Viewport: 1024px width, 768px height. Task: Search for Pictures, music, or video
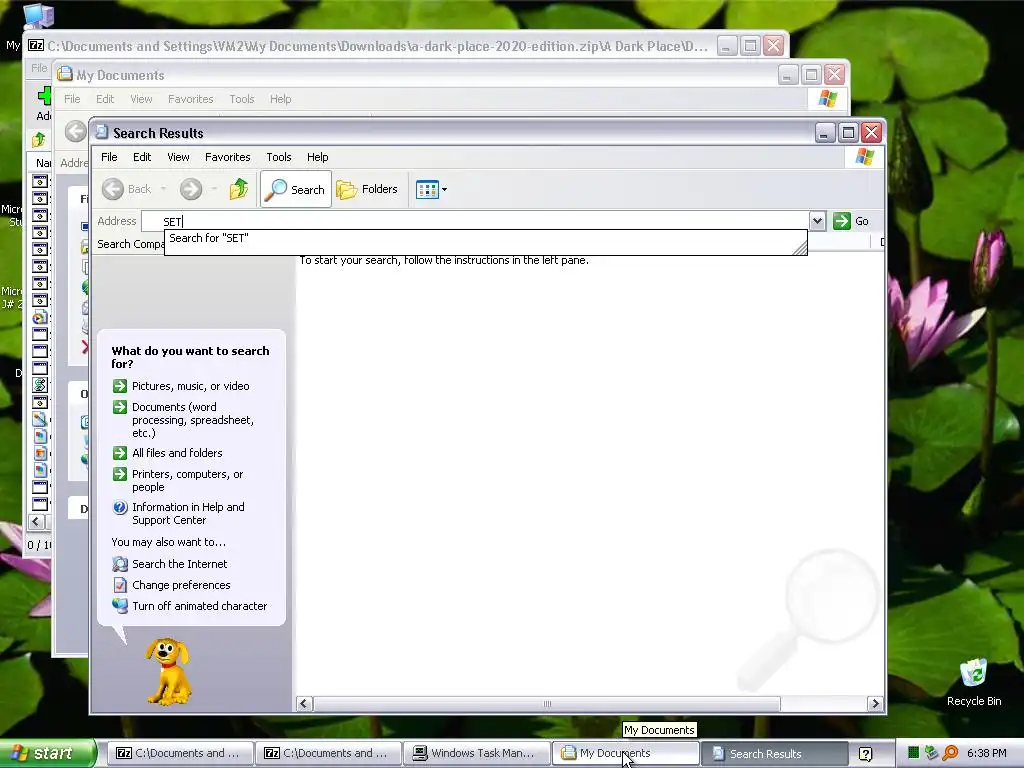191,386
